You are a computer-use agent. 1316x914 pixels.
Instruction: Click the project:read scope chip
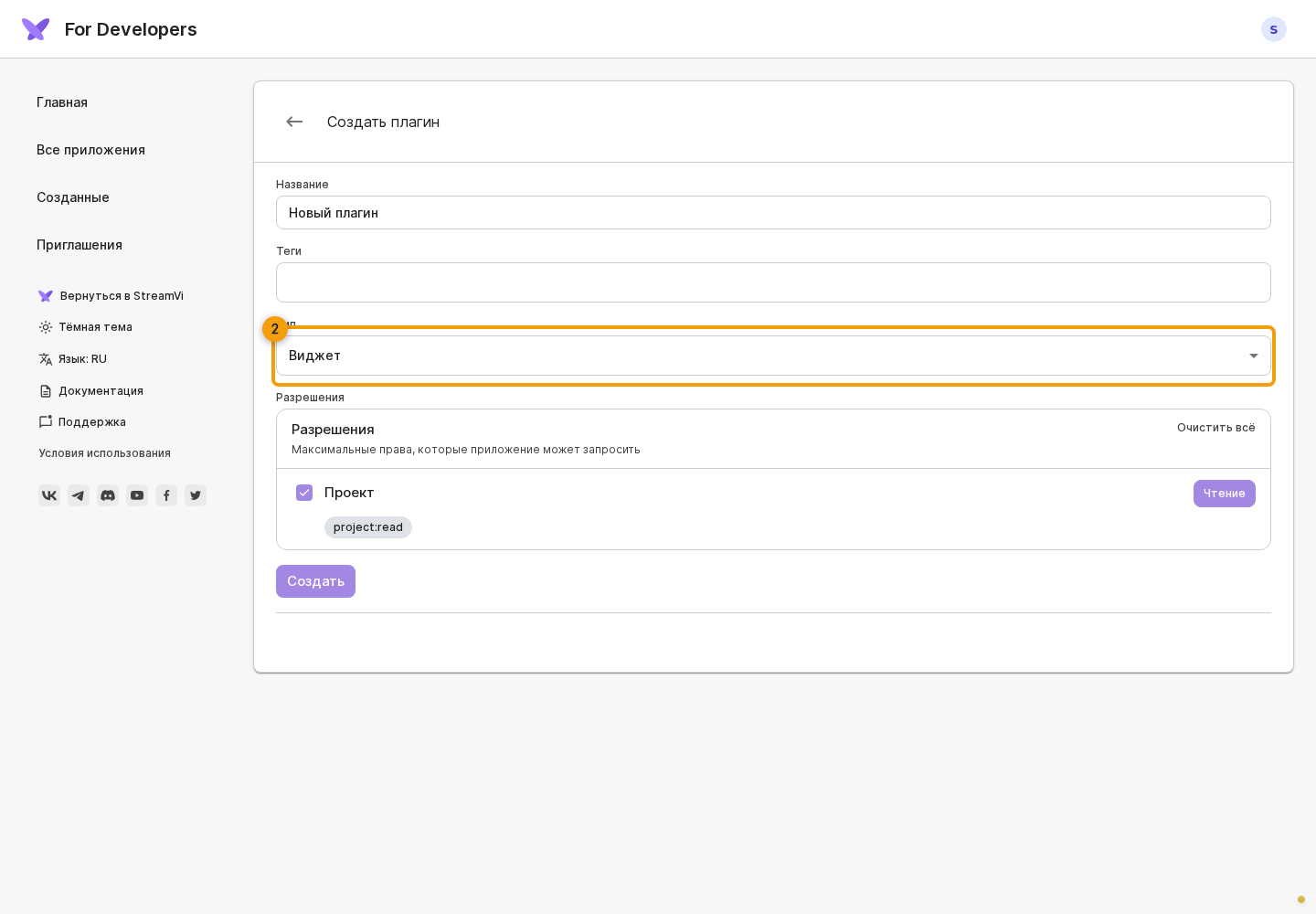click(x=368, y=527)
